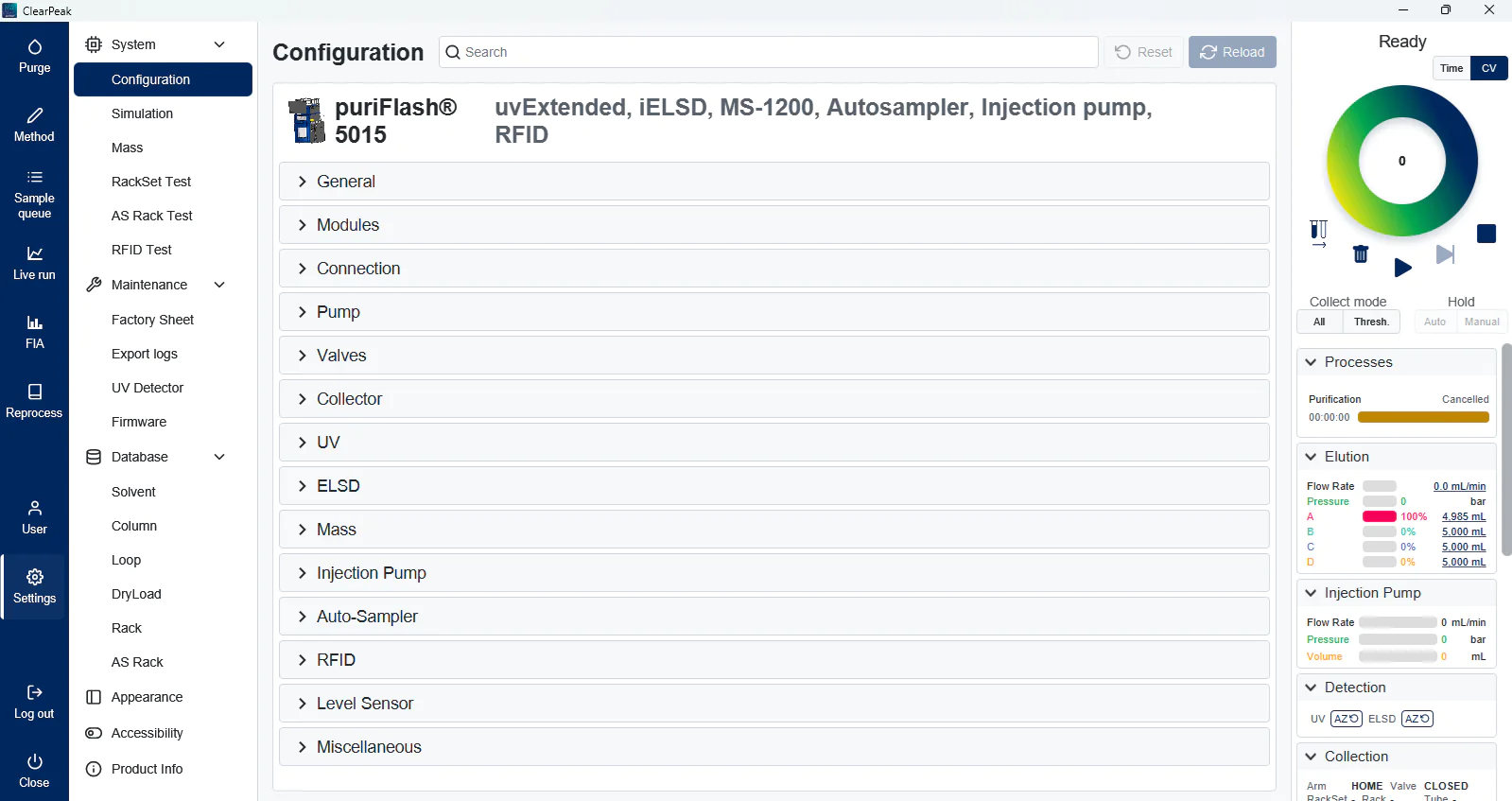1512x801 pixels.
Task: Click the ELSD auto-zero icon
Action: tap(1417, 719)
